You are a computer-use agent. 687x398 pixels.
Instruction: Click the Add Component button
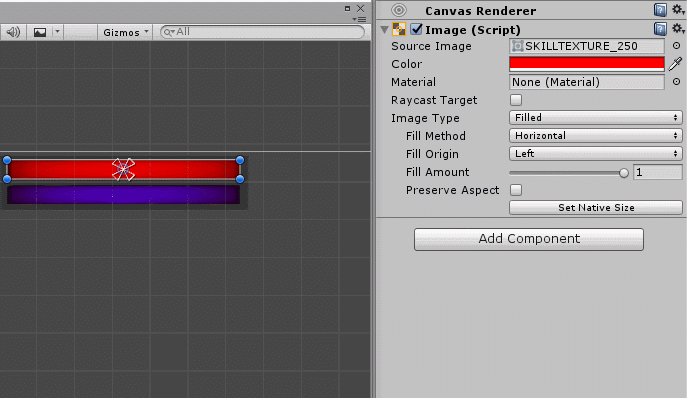(529, 239)
